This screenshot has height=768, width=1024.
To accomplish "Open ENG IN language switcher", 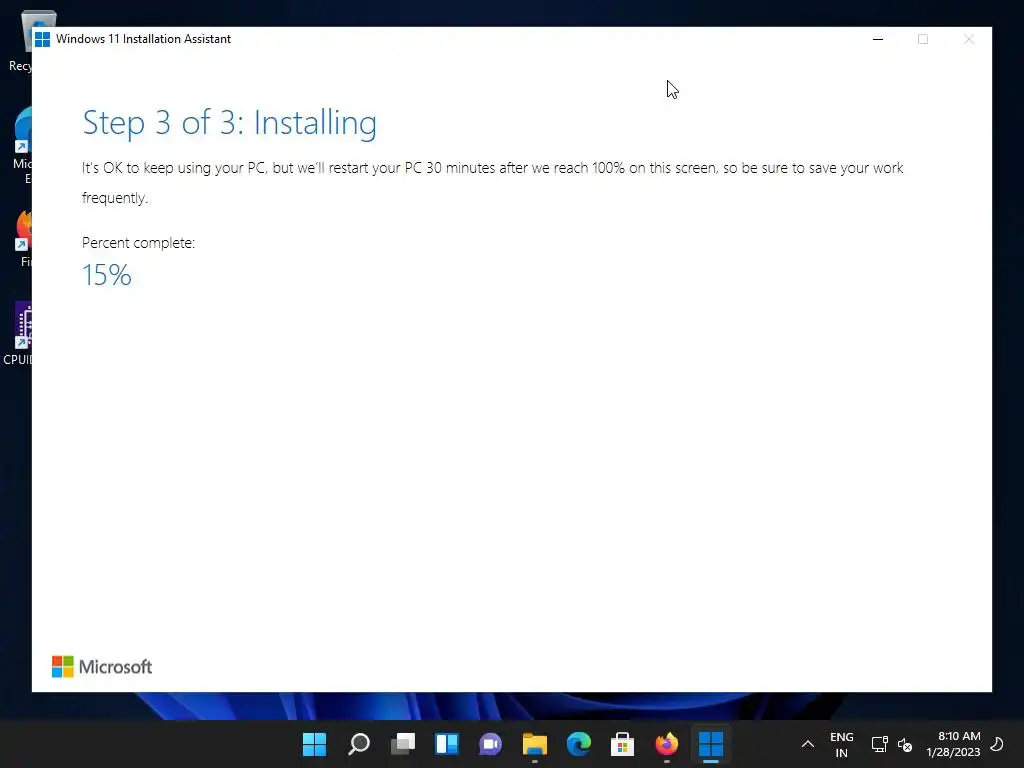I will 841,744.
